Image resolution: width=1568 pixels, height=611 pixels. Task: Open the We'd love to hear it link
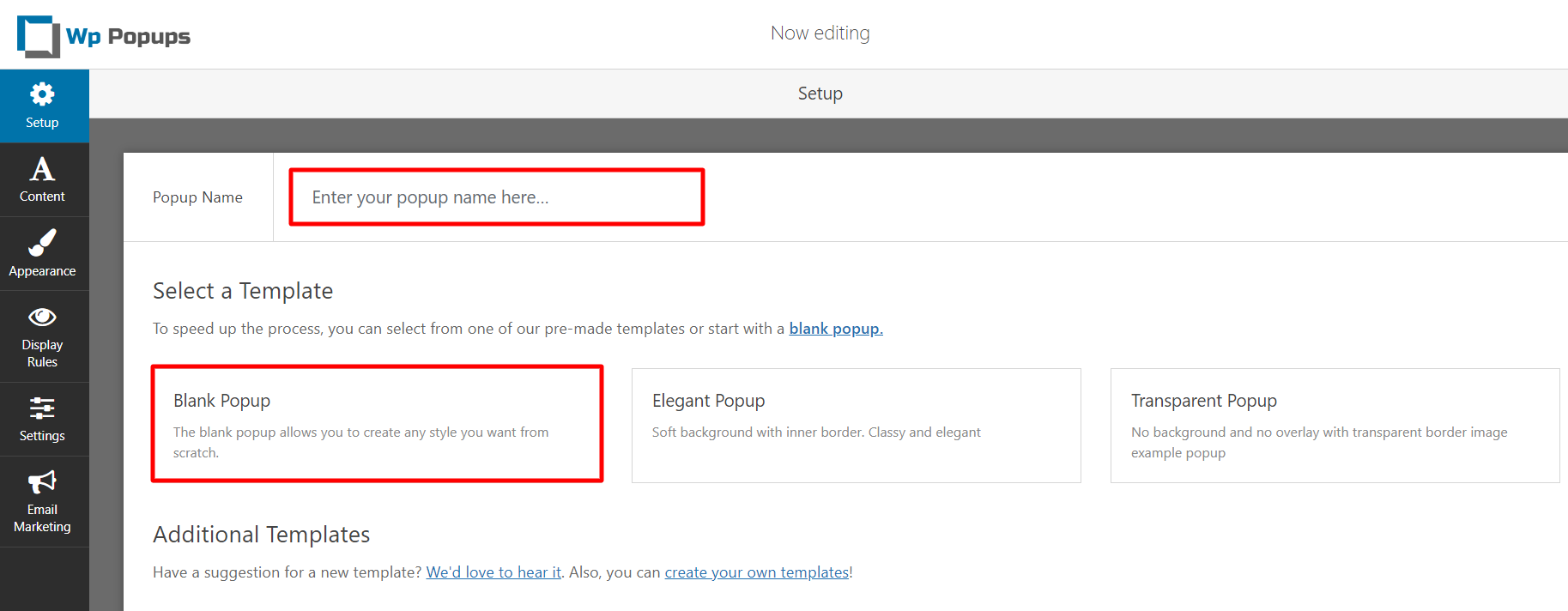pos(493,572)
